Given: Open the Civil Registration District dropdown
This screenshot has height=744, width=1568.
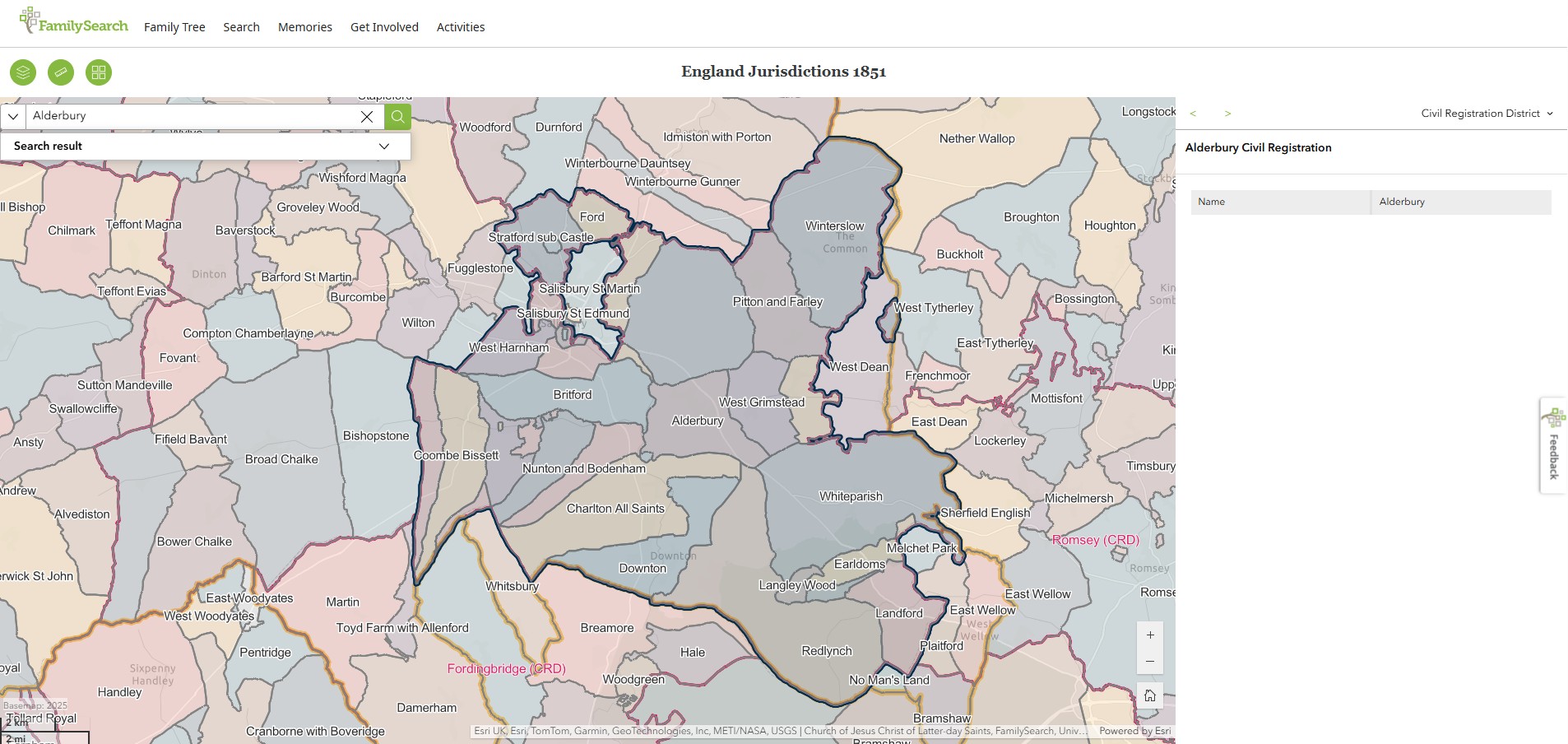Looking at the screenshot, I should (1486, 114).
